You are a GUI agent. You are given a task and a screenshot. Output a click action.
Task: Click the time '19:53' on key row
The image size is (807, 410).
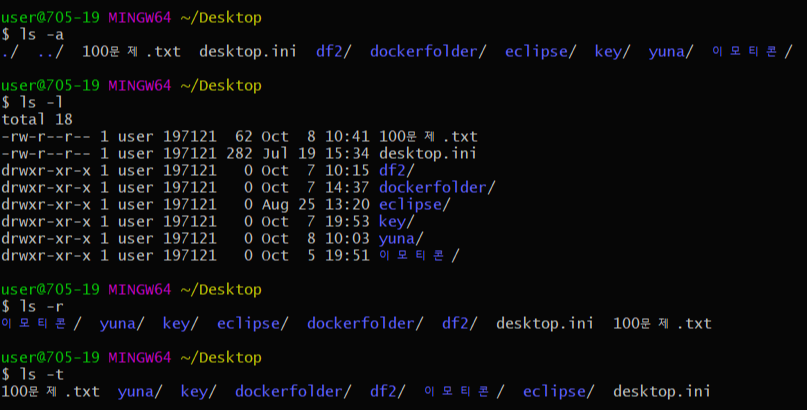pos(347,221)
